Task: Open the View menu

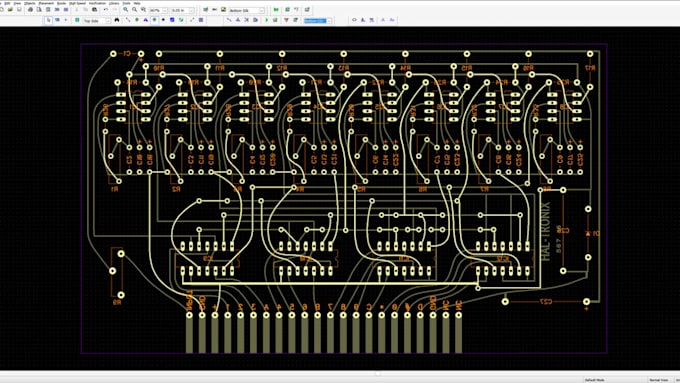Action: [17, 3]
